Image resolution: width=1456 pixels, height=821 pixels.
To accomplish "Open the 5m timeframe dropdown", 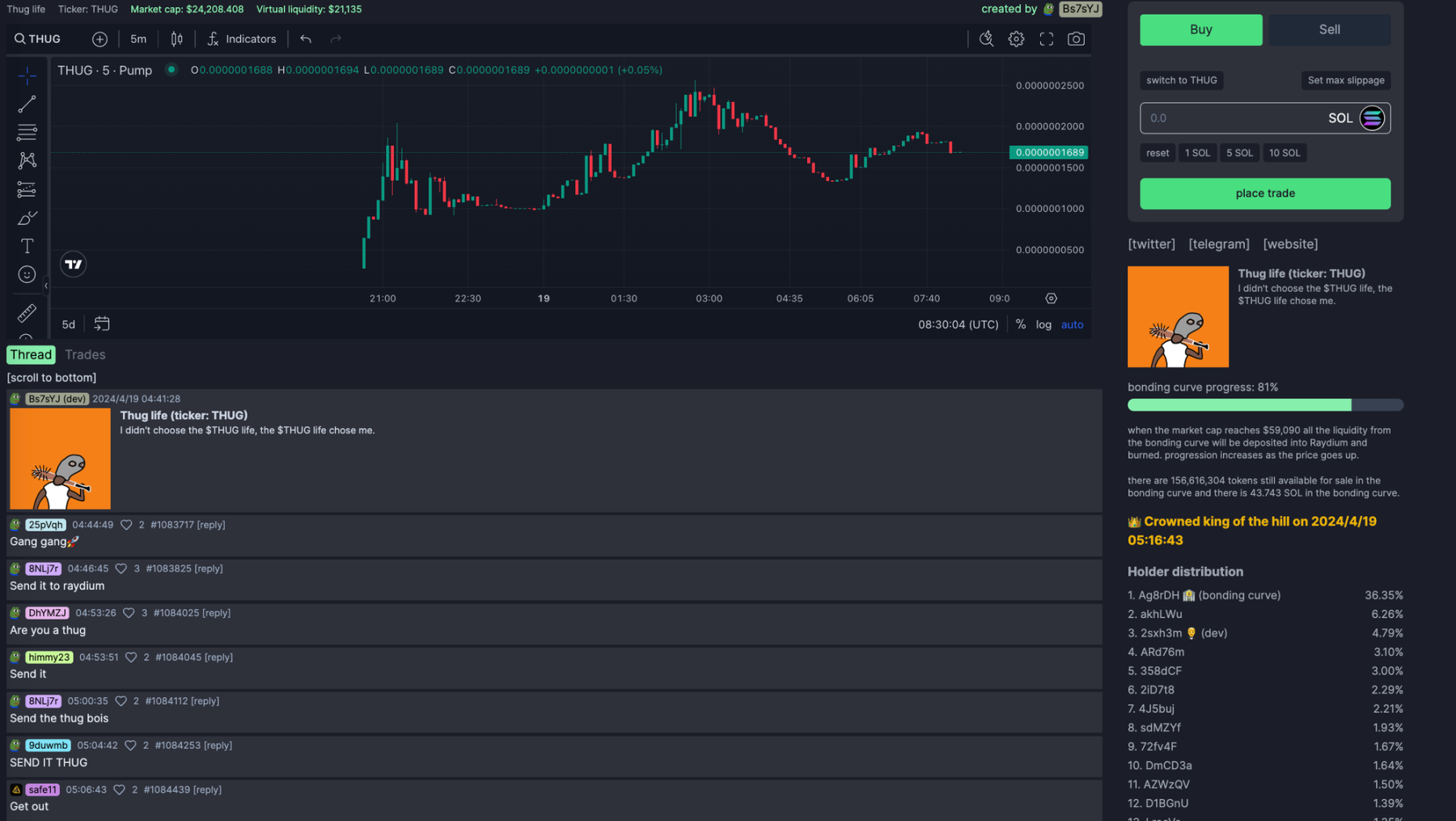I will pos(138,39).
